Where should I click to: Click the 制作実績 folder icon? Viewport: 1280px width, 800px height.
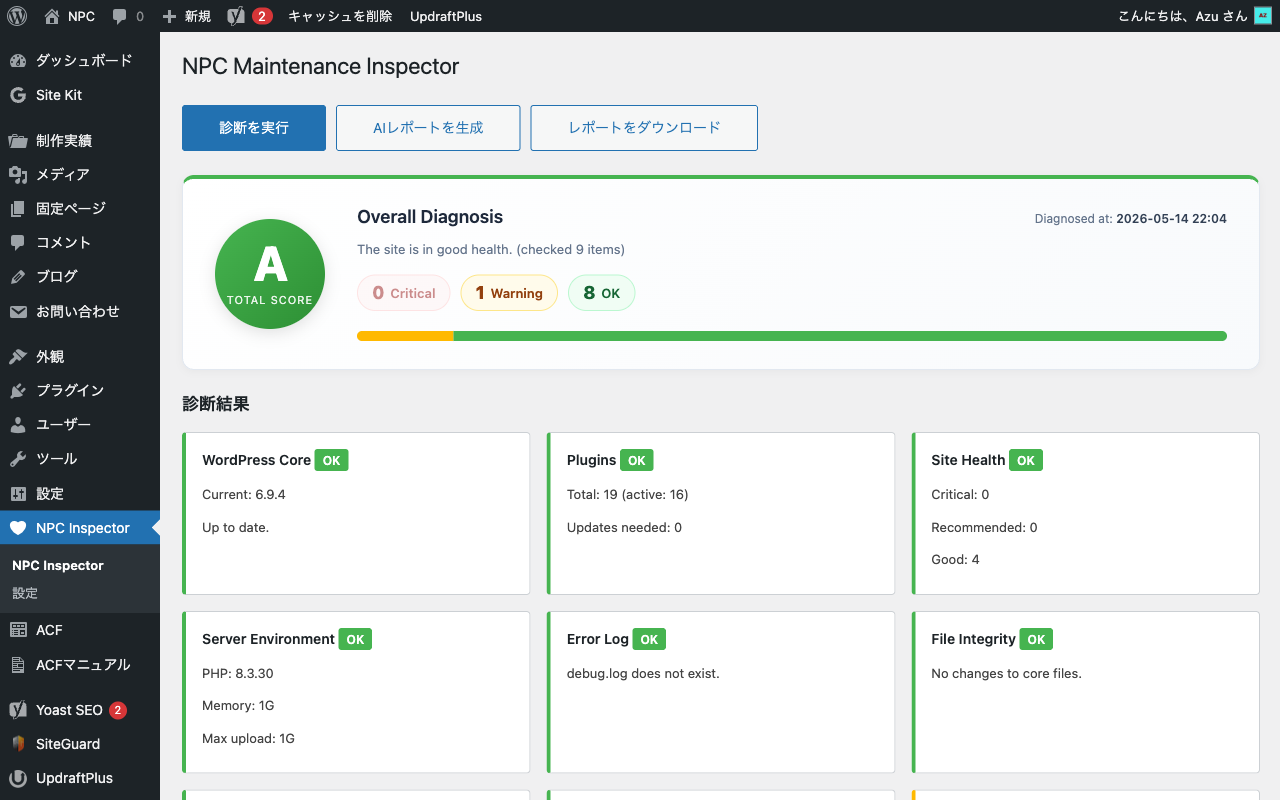(x=18, y=141)
